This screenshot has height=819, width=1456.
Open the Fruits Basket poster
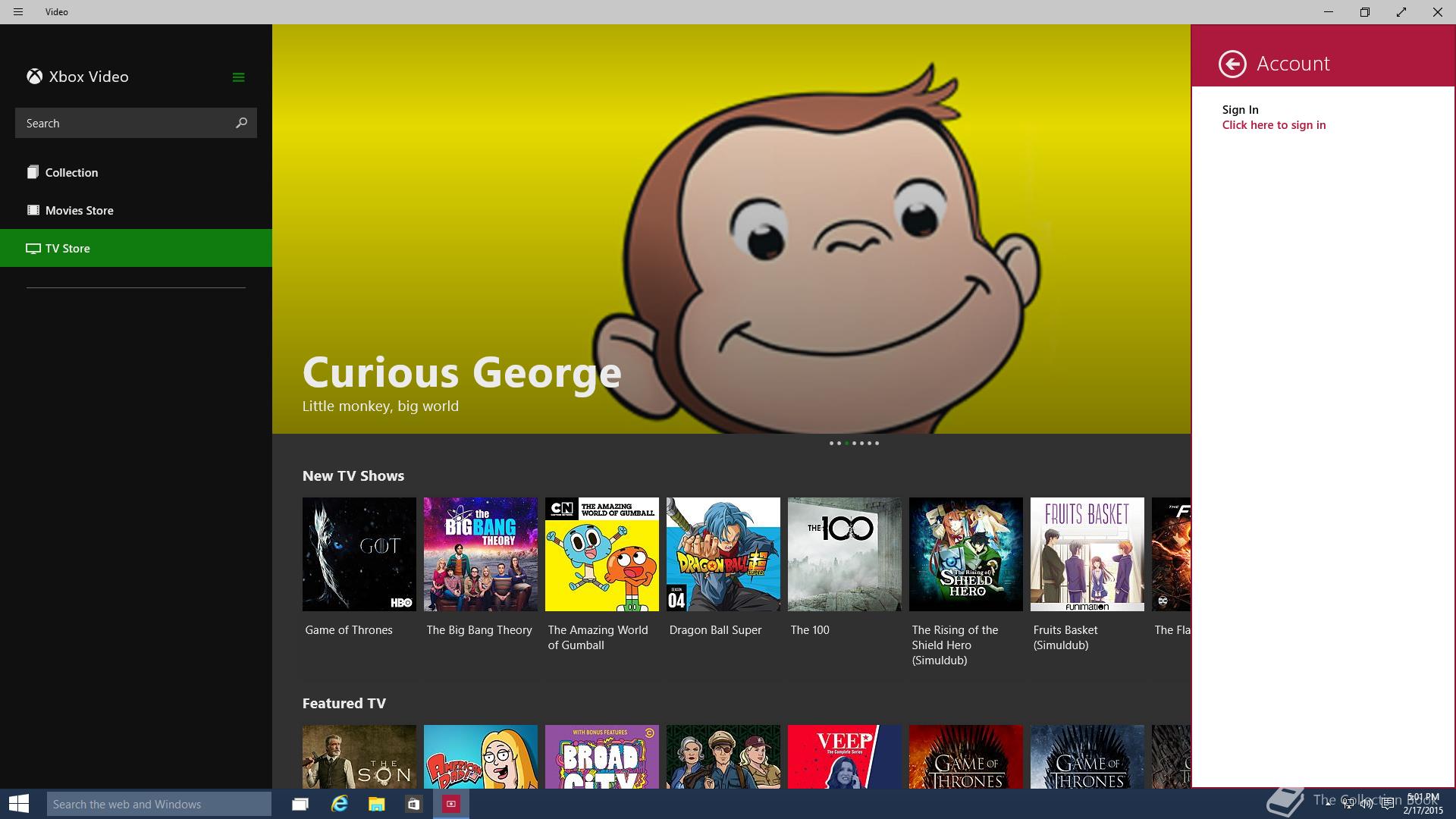(x=1087, y=554)
